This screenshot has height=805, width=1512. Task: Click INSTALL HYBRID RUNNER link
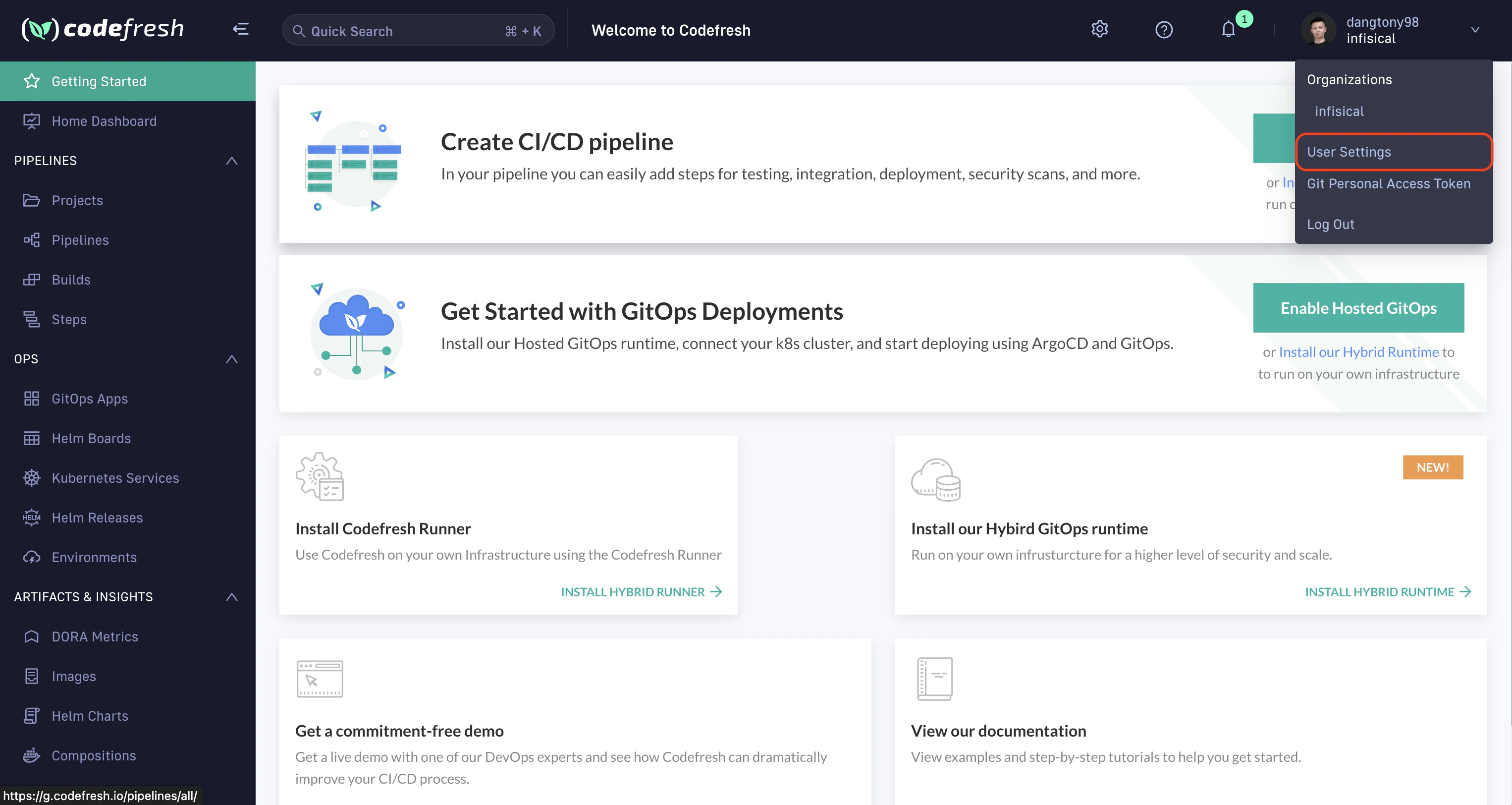click(641, 591)
